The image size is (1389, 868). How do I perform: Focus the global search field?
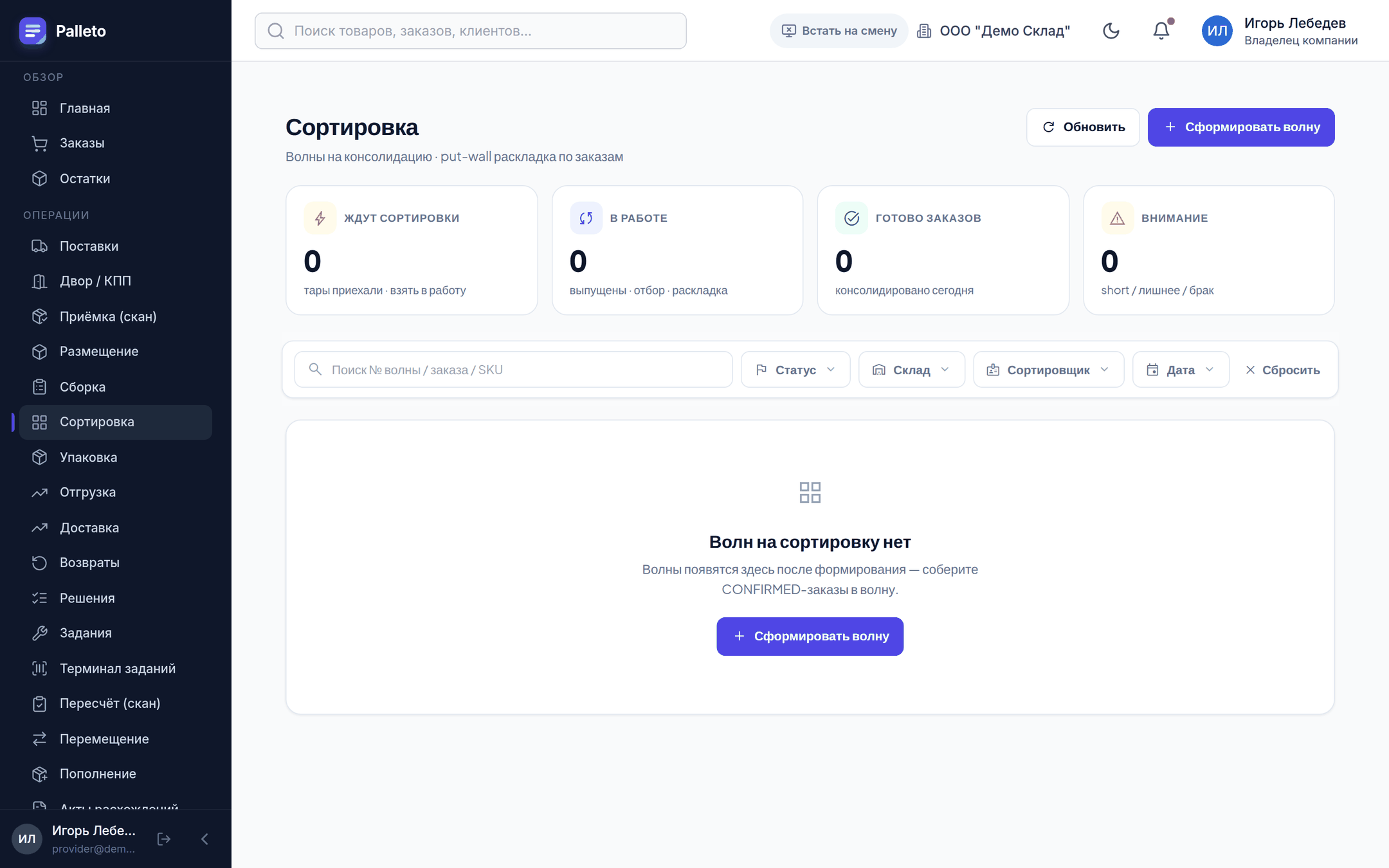(470, 31)
